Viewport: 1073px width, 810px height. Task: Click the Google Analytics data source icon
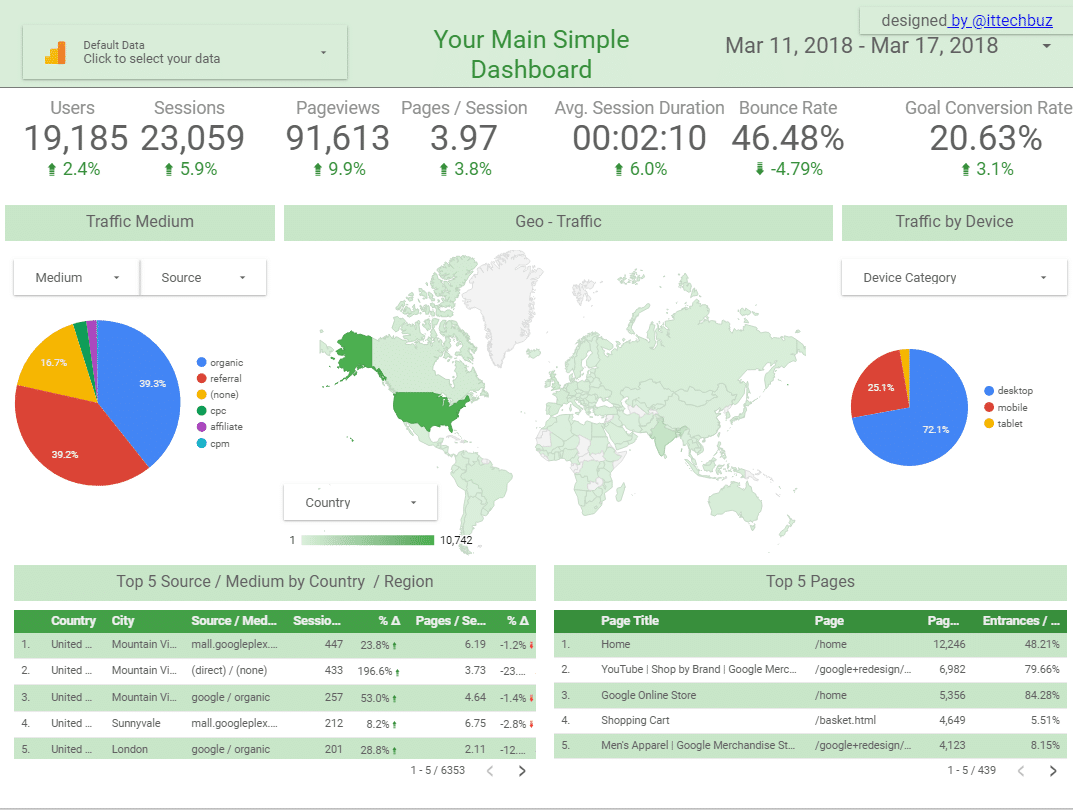[55, 53]
